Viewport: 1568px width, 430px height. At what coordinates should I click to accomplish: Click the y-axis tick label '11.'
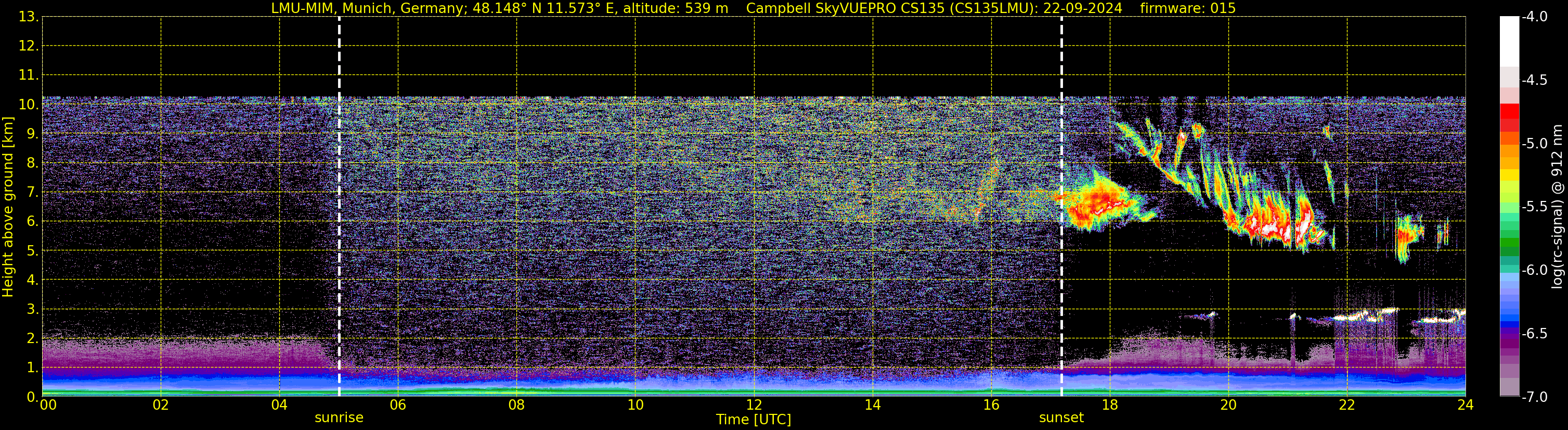29,75
